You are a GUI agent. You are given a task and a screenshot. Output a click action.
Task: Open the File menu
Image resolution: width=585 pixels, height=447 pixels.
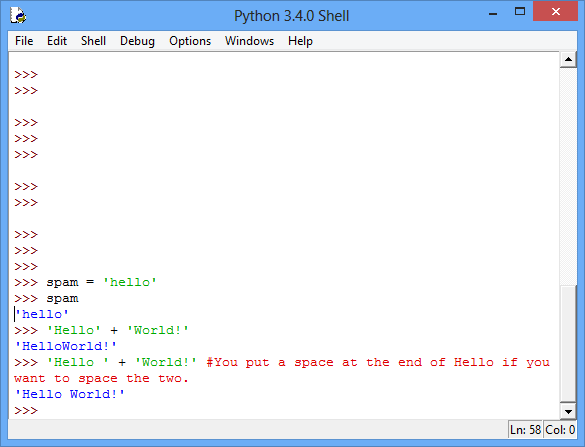(x=24, y=41)
